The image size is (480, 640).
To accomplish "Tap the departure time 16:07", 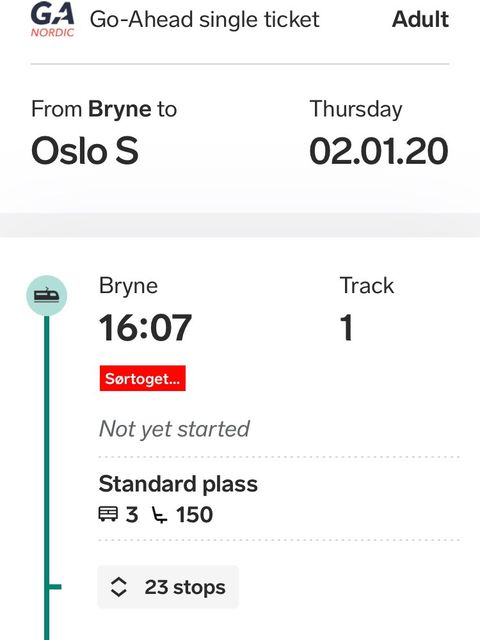I will coord(145,328).
